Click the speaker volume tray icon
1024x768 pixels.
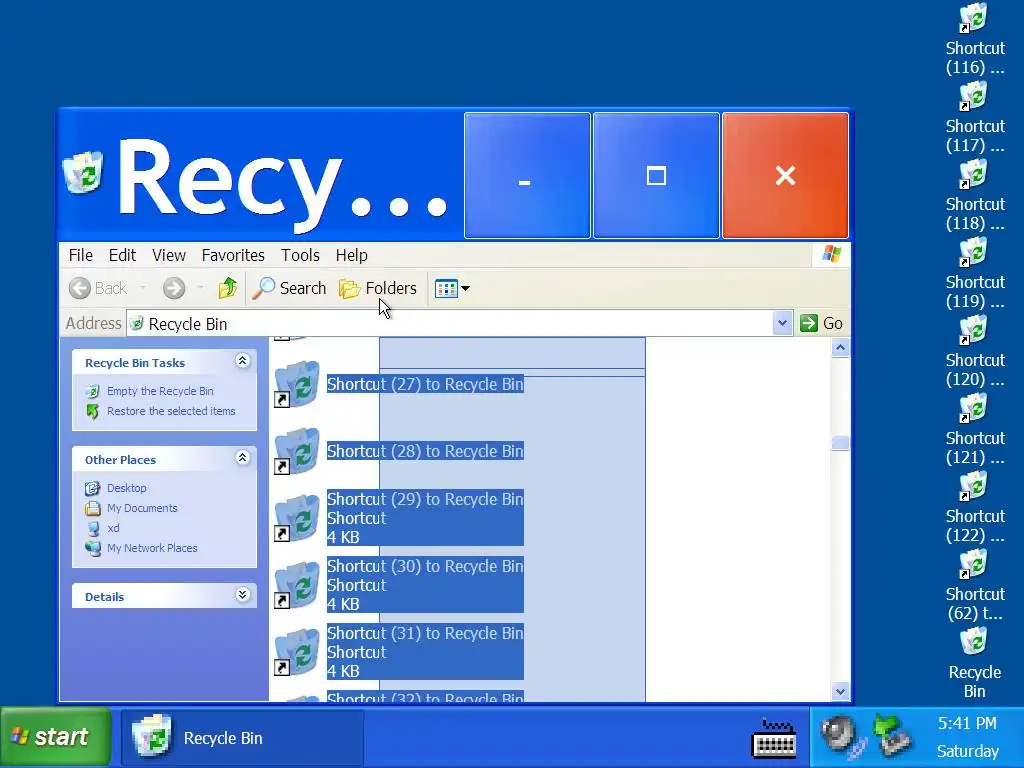(842, 735)
